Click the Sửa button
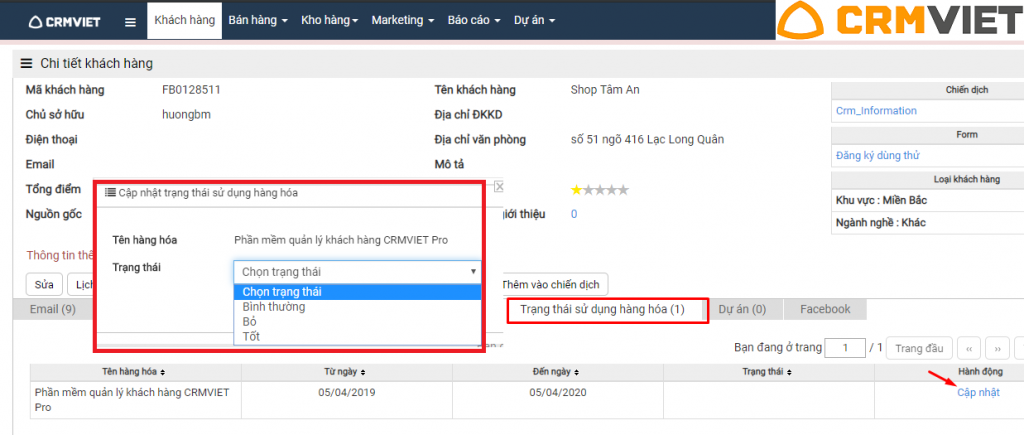 pos(44,285)
